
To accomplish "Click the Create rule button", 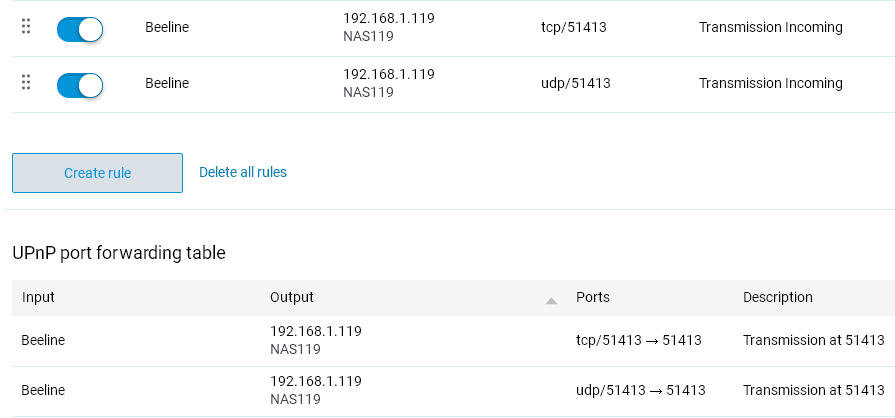I will click(98, 173).
